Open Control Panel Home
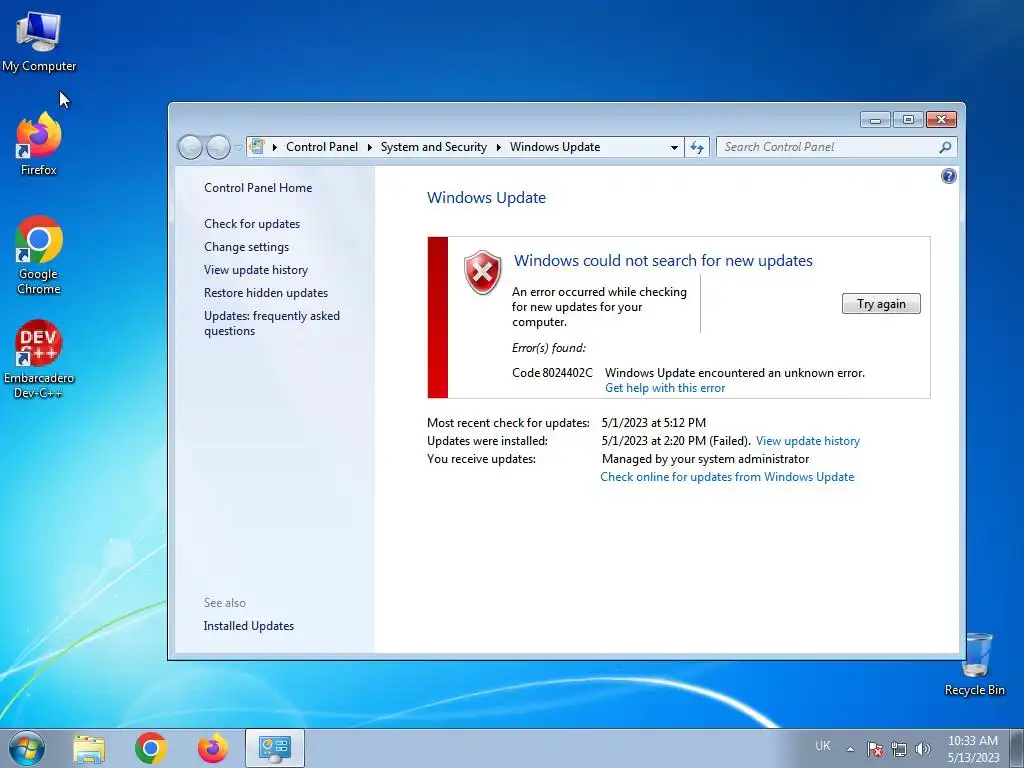The width and height of the screenshot is (1024, 768). tap(258, 188)
